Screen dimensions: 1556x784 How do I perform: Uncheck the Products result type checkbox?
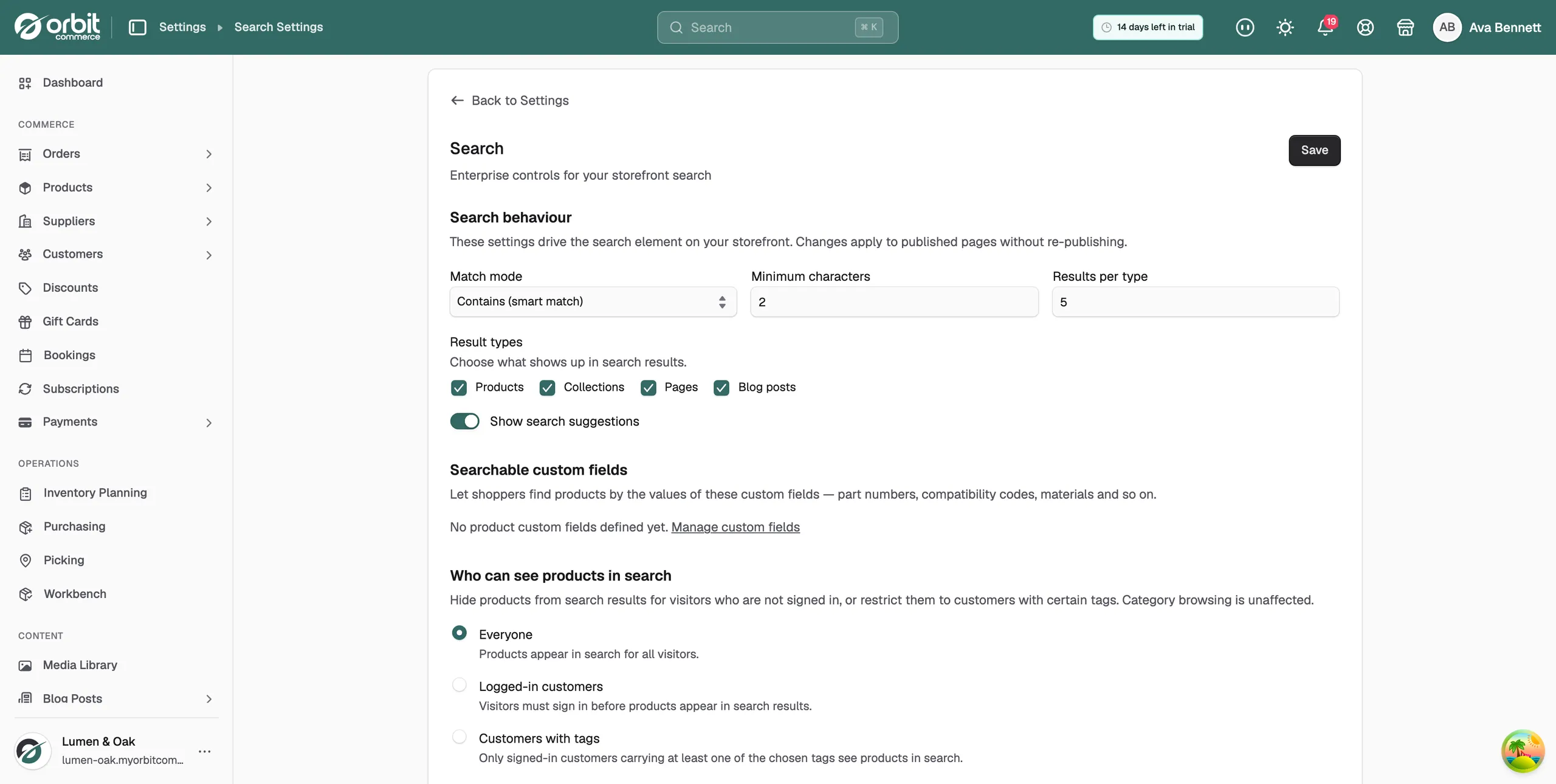pyautogui.click(x=459, y=388)
